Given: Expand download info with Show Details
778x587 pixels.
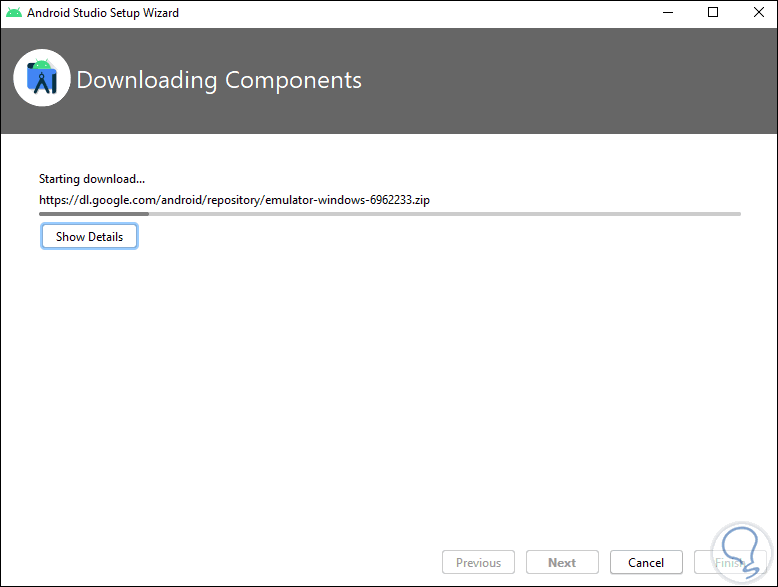Looking at the screenshot, I should pos(89,237).
